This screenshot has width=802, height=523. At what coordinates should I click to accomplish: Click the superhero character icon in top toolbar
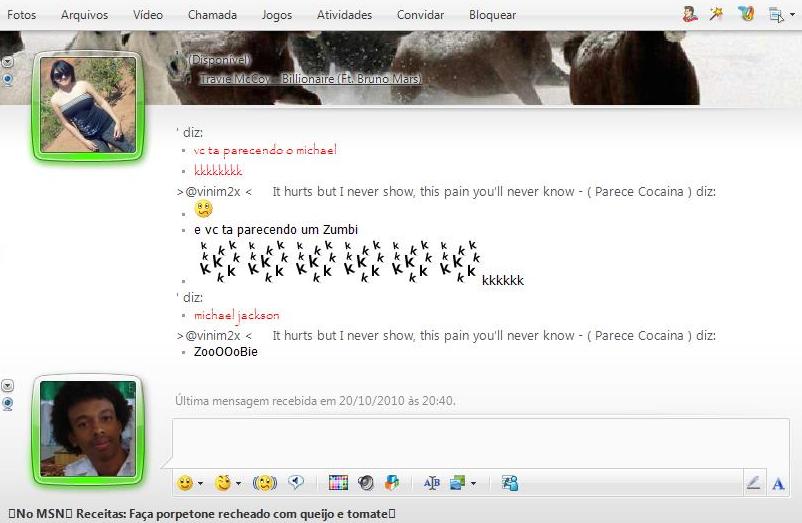click(x=690, y=14)
